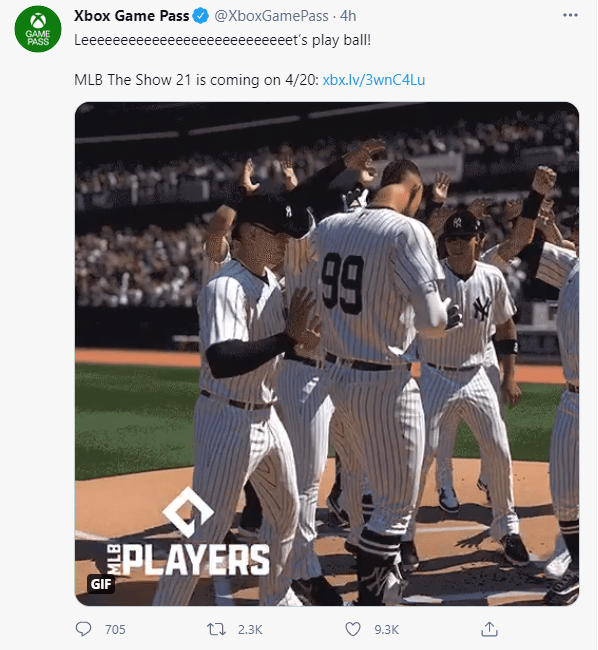Click the blue verified checkmark badge

pyautogui.click(x=201, y=16)
